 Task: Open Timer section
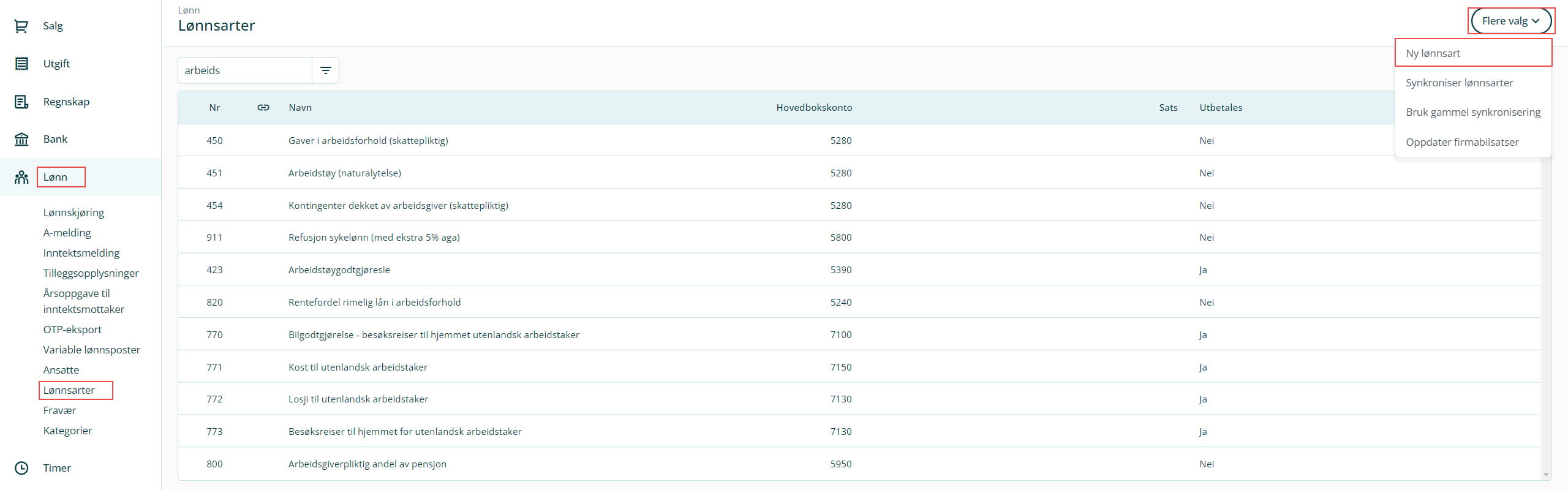(x=57, y=468)
